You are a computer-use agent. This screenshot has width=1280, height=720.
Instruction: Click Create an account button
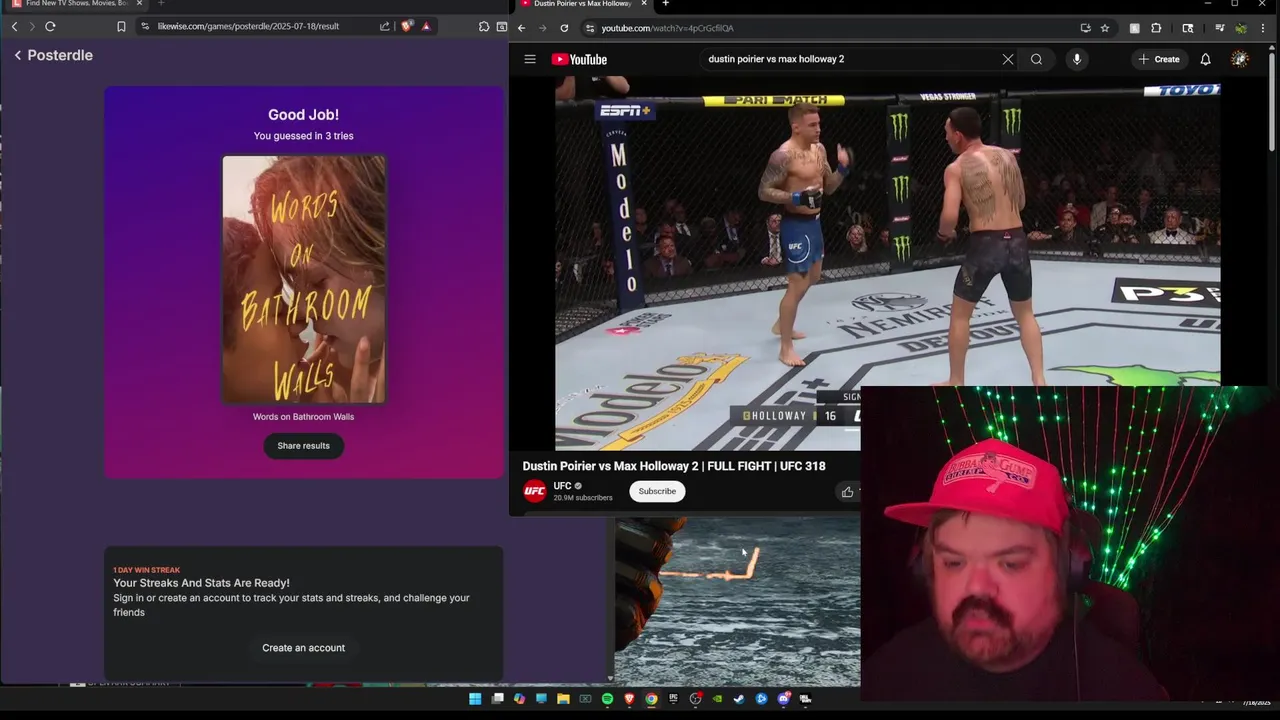point(303,648)
